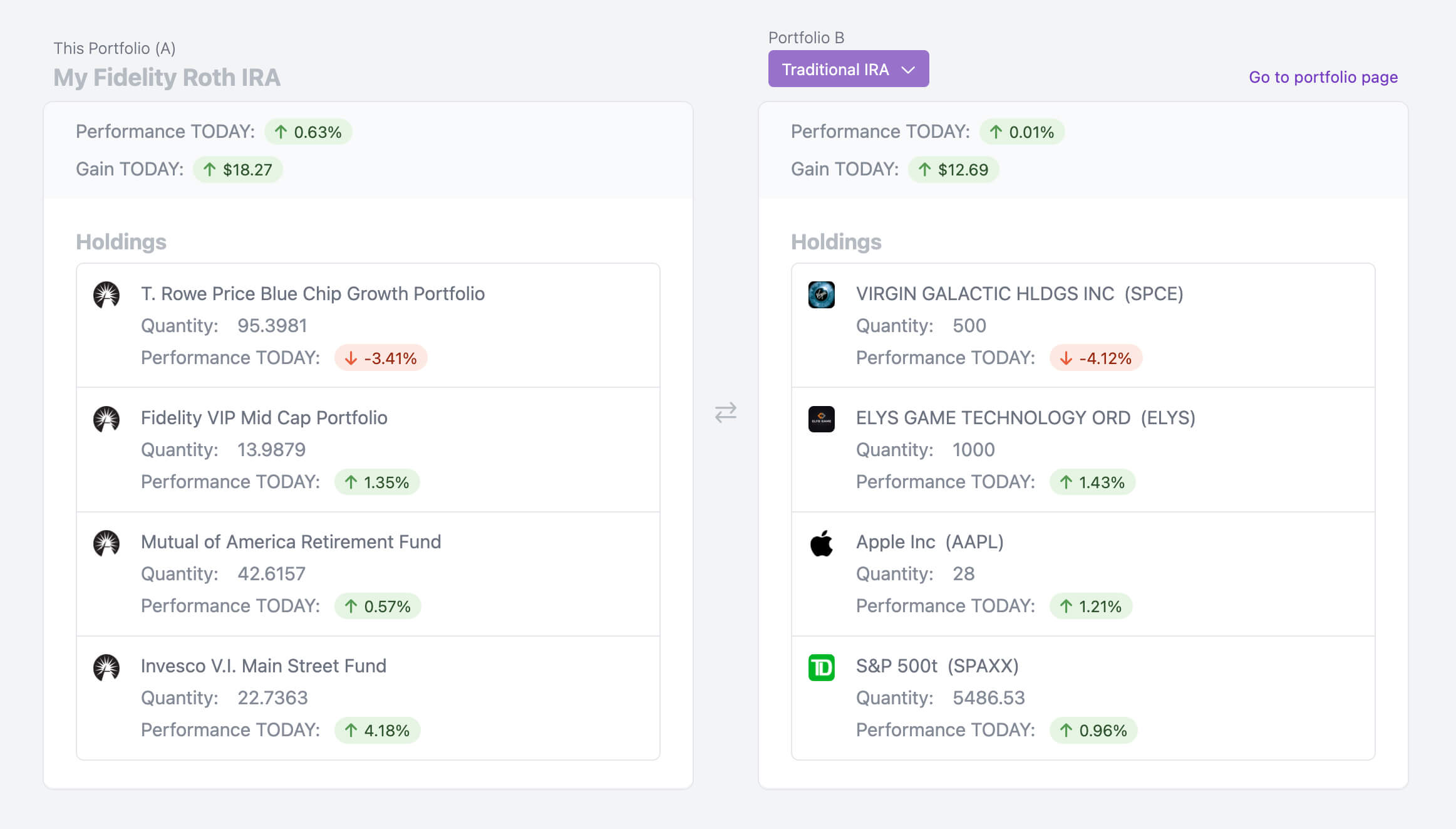Go to portfolio page
The image size is (1456, 829).
pos(1323,77)
